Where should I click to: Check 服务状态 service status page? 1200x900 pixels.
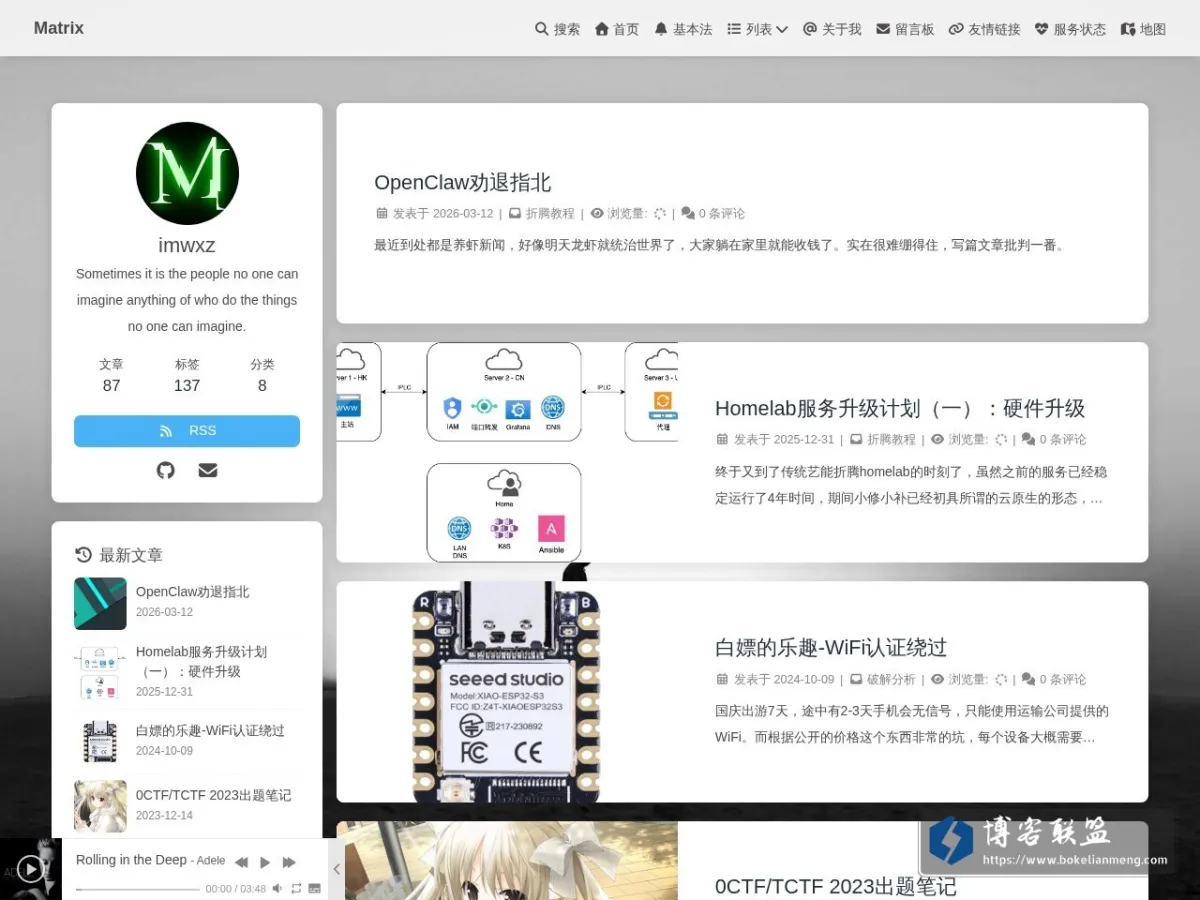(1070, 29)
